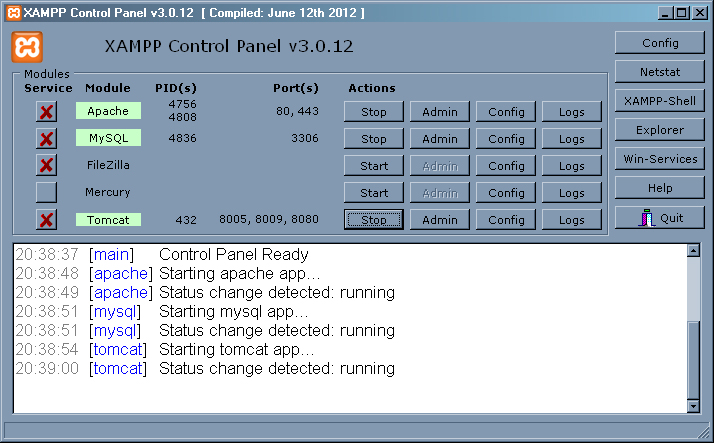Open Apache Admin page
This screenshot has width=714, height=443.
tap(440, 112)
